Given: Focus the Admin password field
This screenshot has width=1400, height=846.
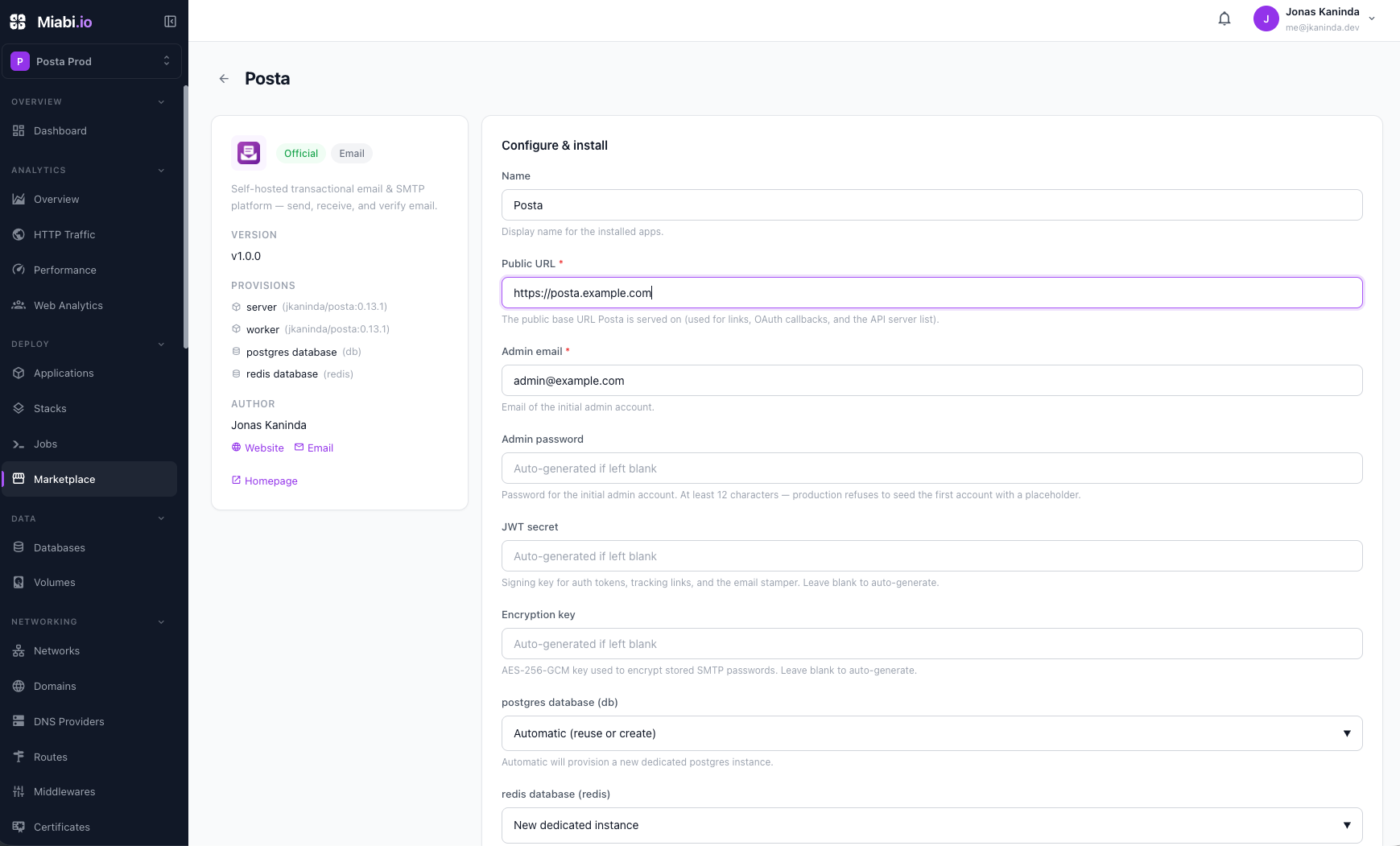Looking at the screenshot, I should tap(931, 468).
